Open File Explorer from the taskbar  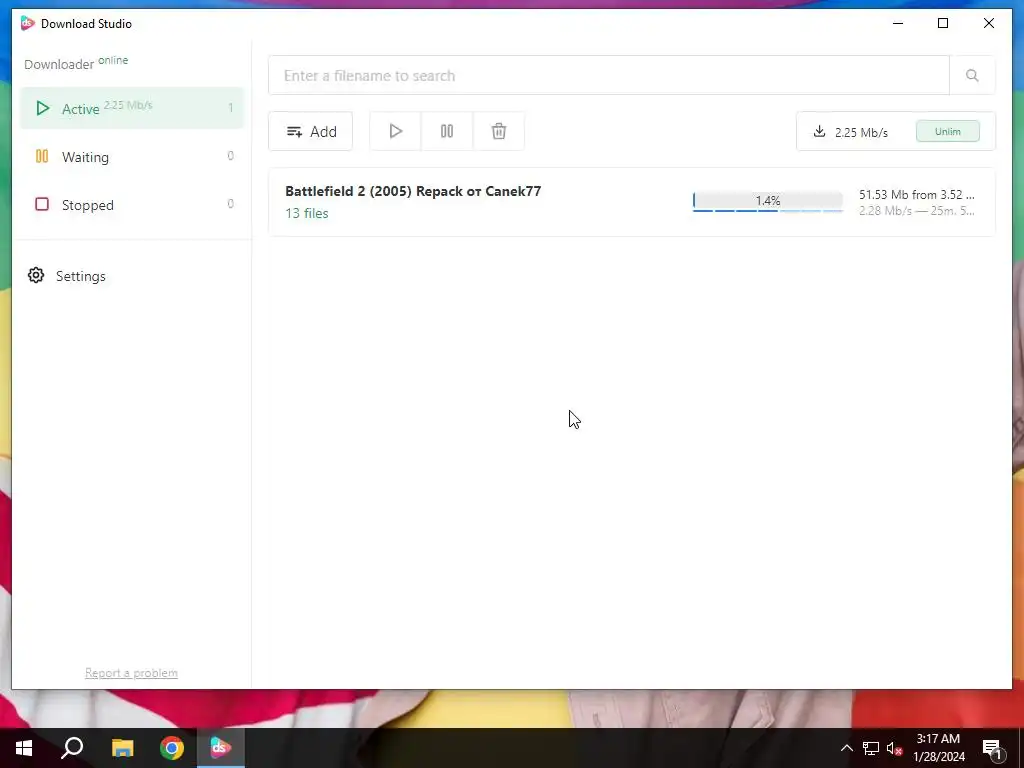click(122, 748)
